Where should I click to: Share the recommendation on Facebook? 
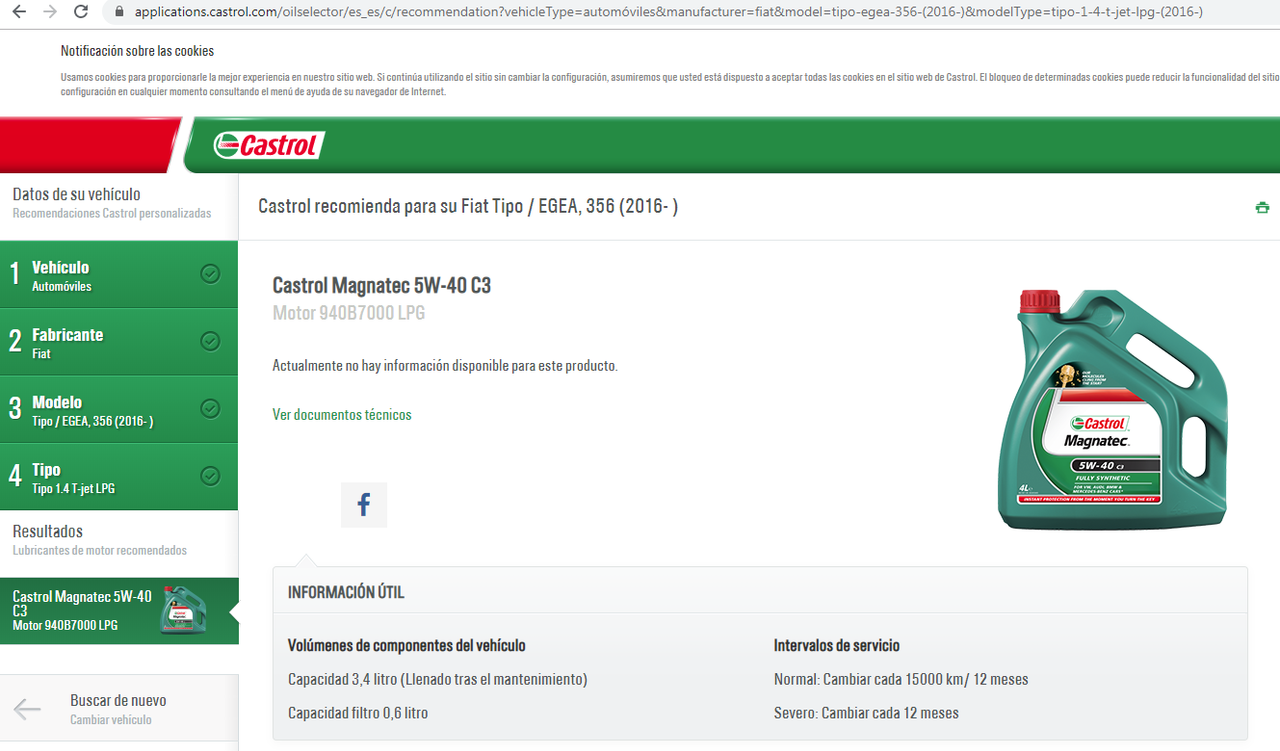point(363,504)
